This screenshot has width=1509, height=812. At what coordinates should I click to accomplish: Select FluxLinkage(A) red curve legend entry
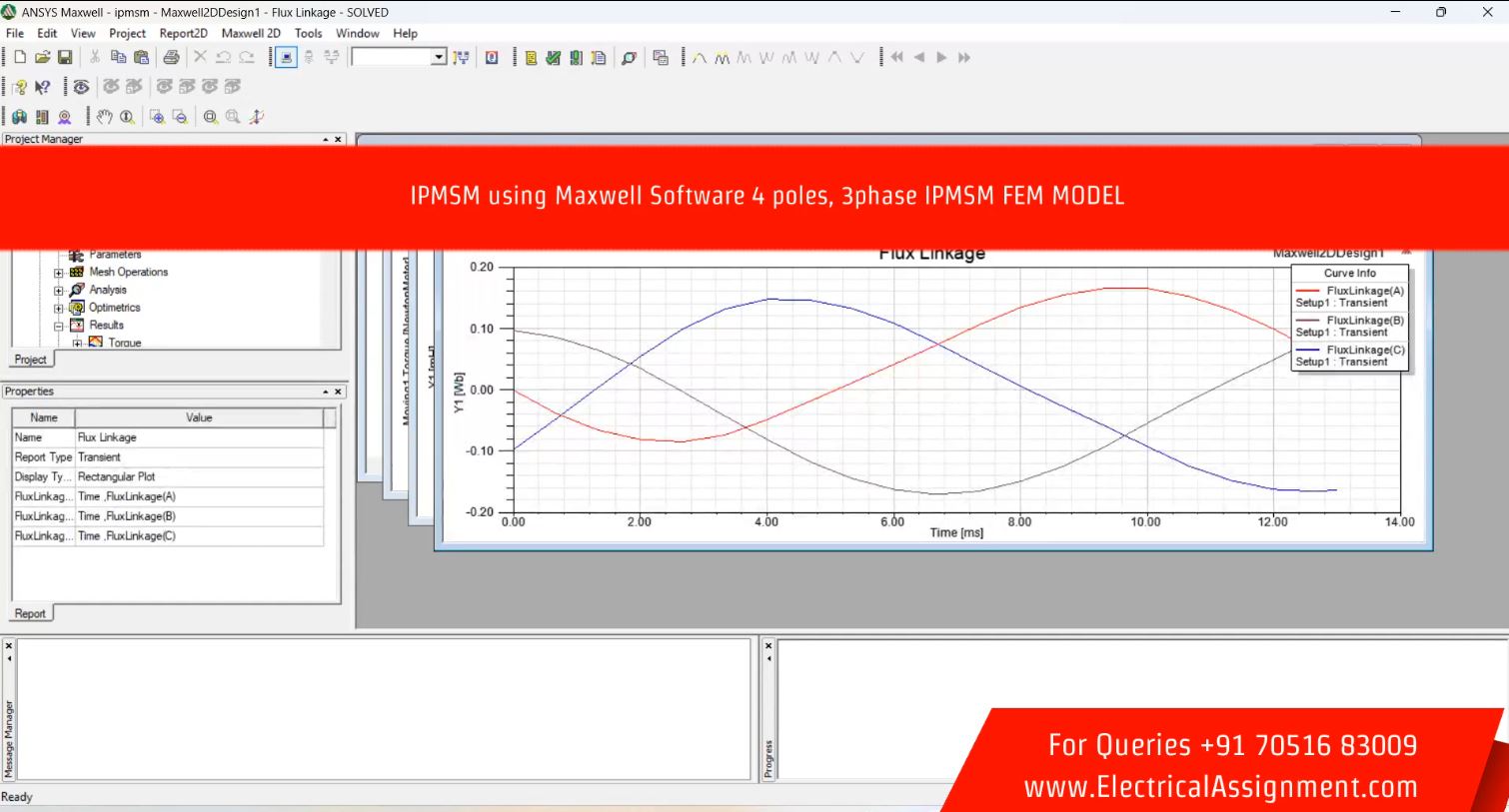1364,291
